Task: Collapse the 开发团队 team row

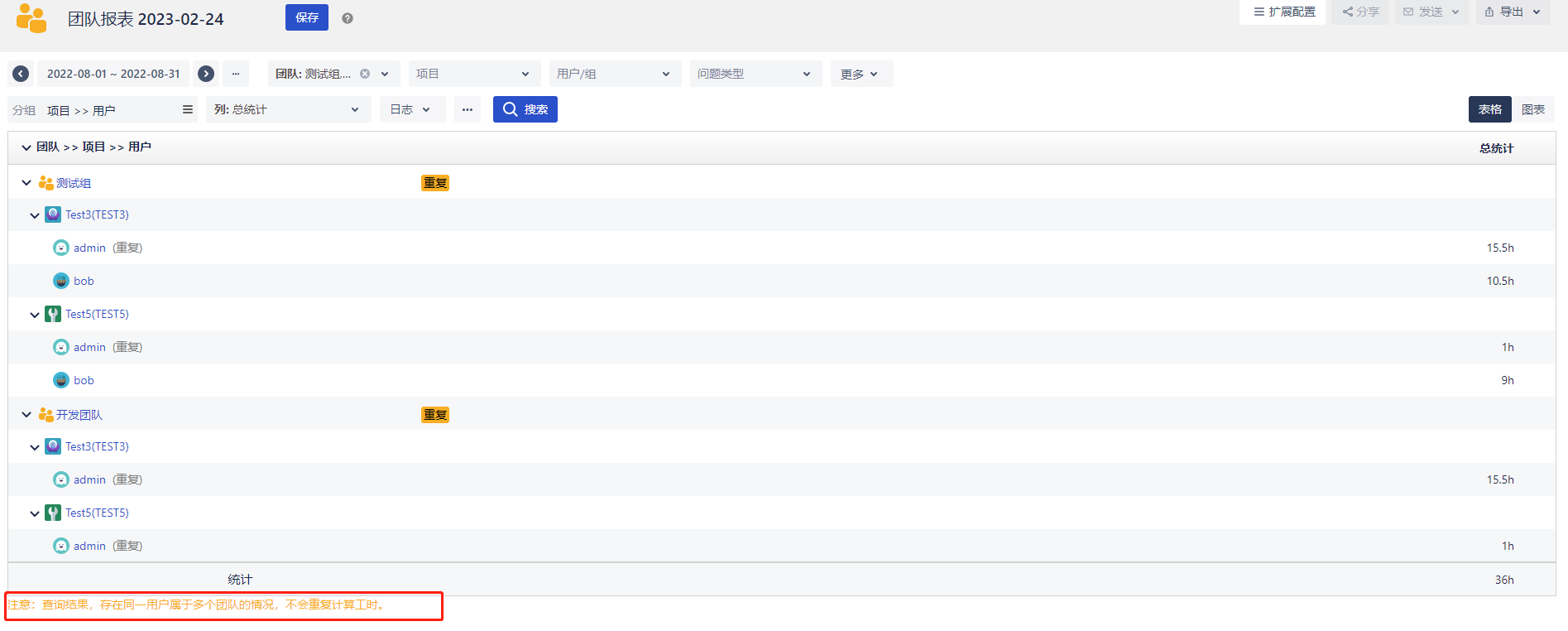Action: click(26, 415)
